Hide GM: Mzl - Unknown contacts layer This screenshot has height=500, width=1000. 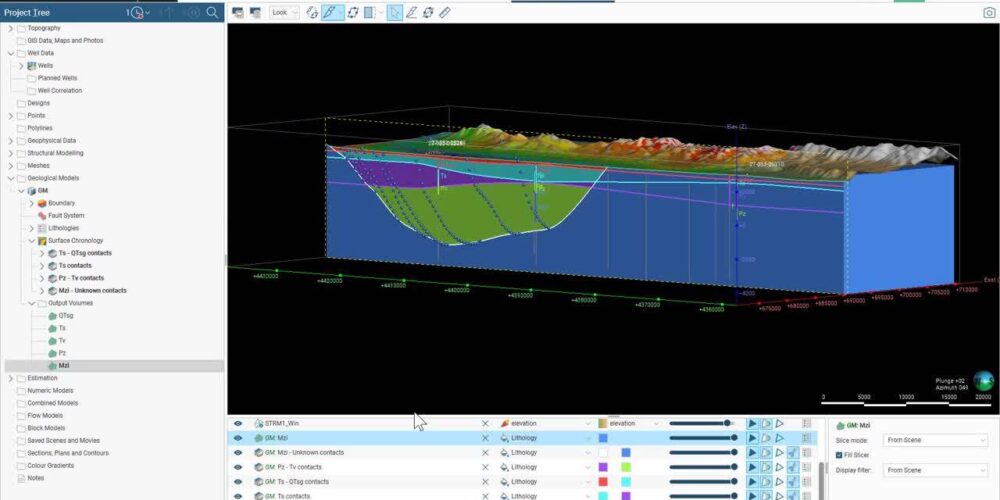click(x=238, y=453)
